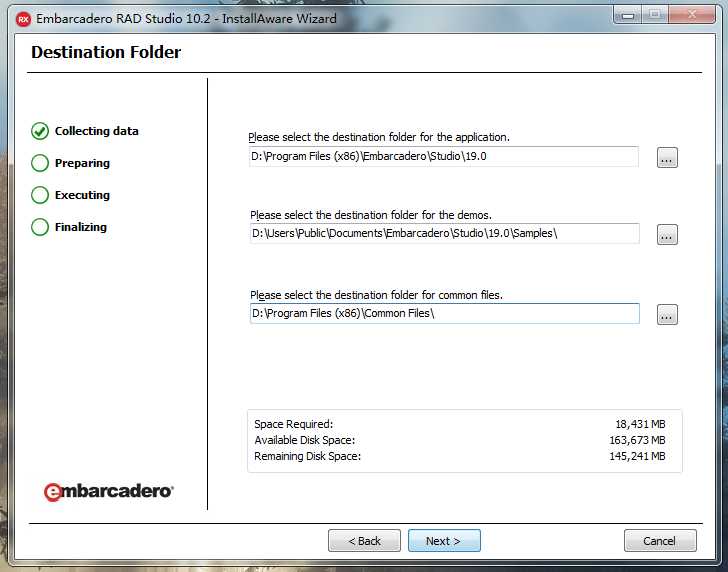728x572 pixels.
Task: Cancel the installation wizard
Action: click(x=660, y=540)
